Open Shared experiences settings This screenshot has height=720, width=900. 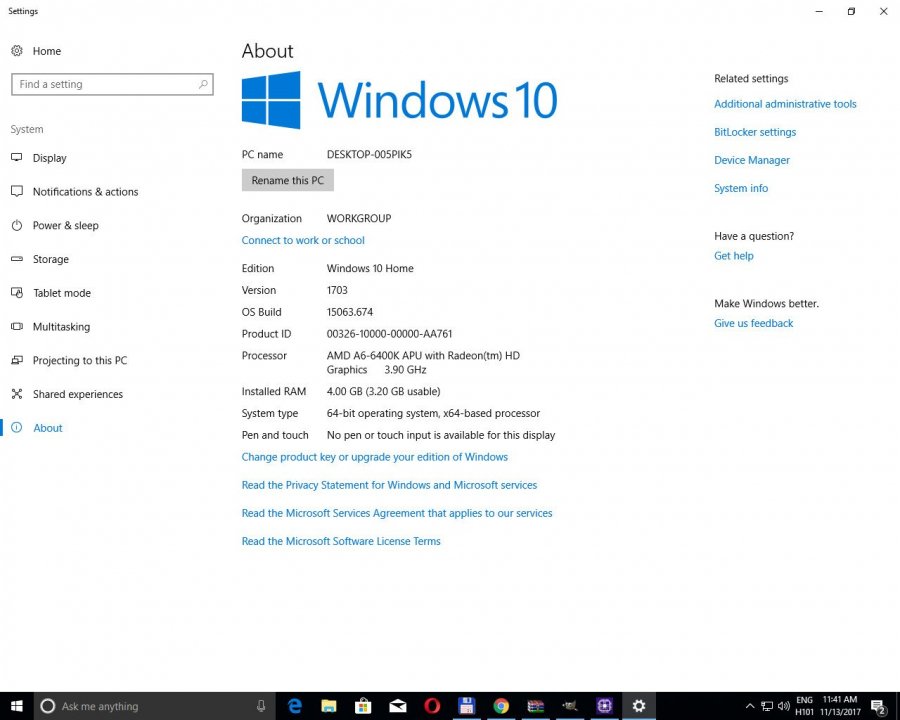pyautogui.click(x=67, y=394)
